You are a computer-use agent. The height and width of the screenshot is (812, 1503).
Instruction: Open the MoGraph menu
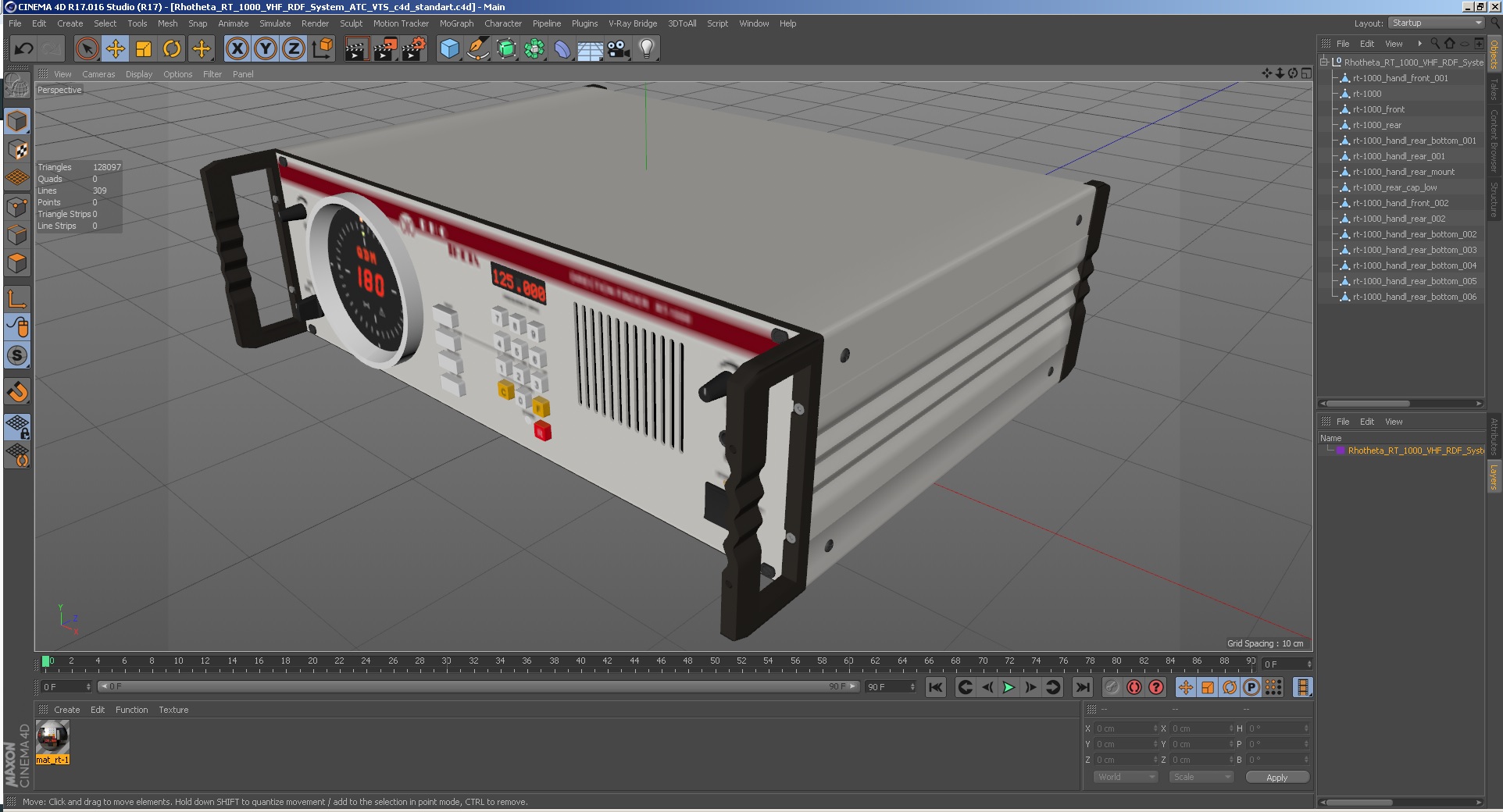[x=456, y=23]
